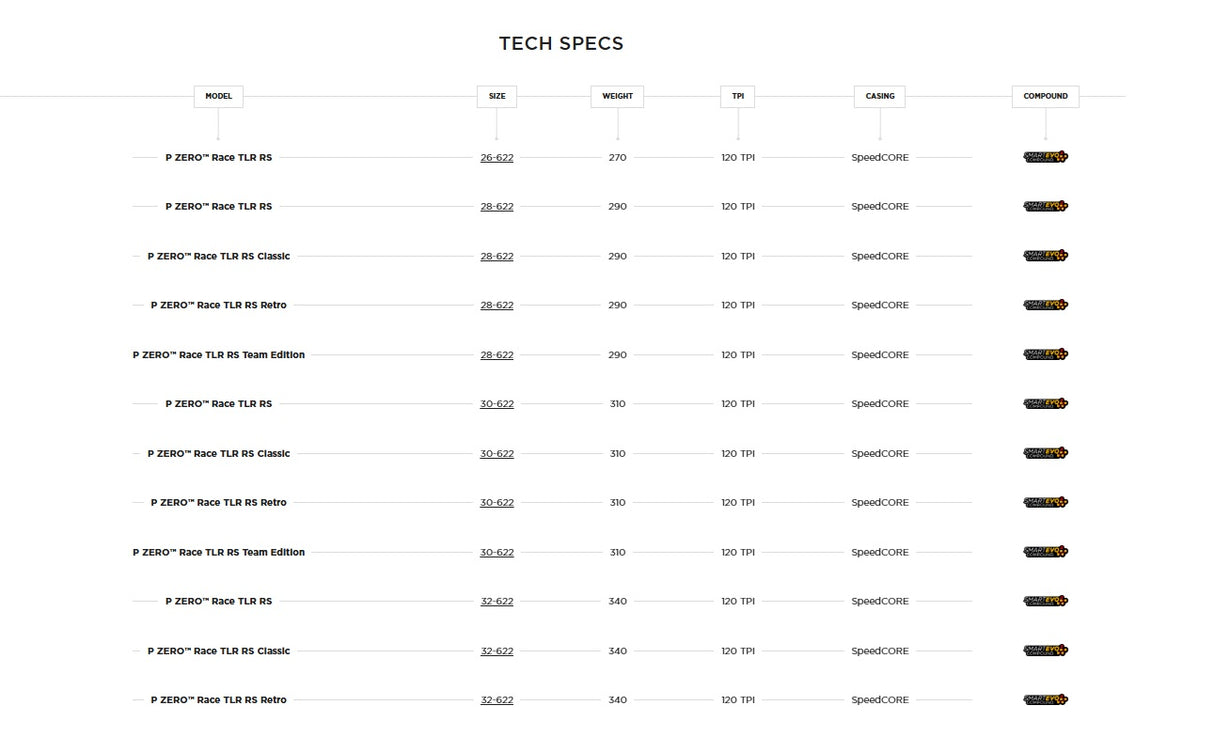Click SmartEVO icon for 30-622 Retro row
Image resolution: width=1214 pixels, height=737 pixels.
[1045, 502]
